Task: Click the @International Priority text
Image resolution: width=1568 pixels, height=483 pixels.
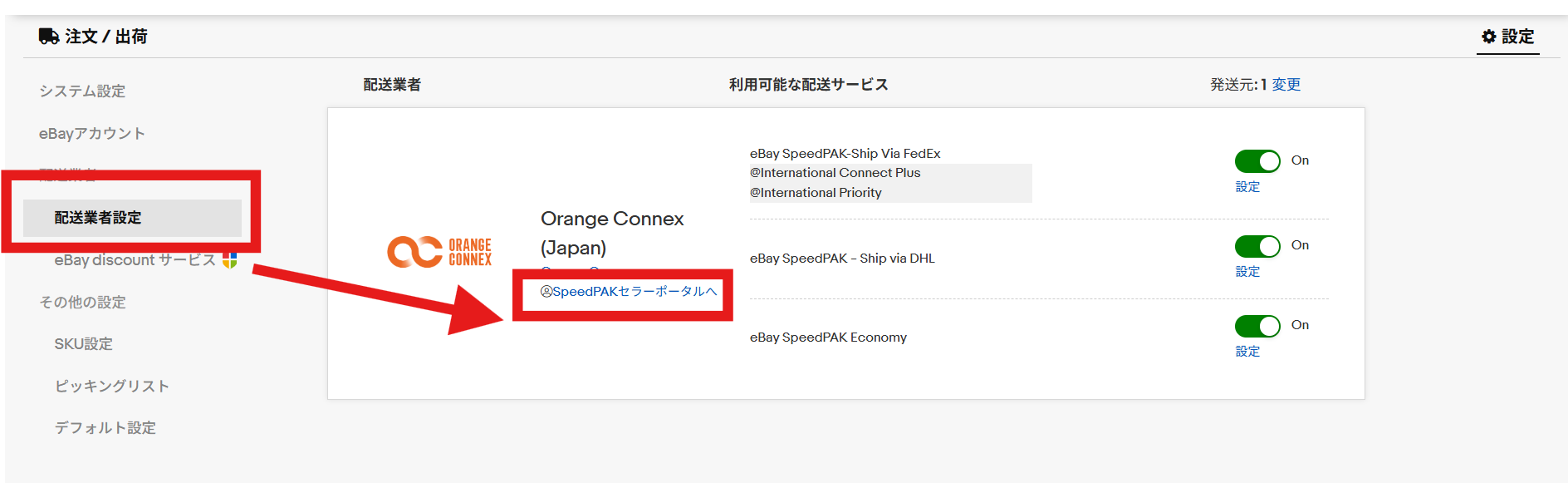Action: (x=816, y=193)
